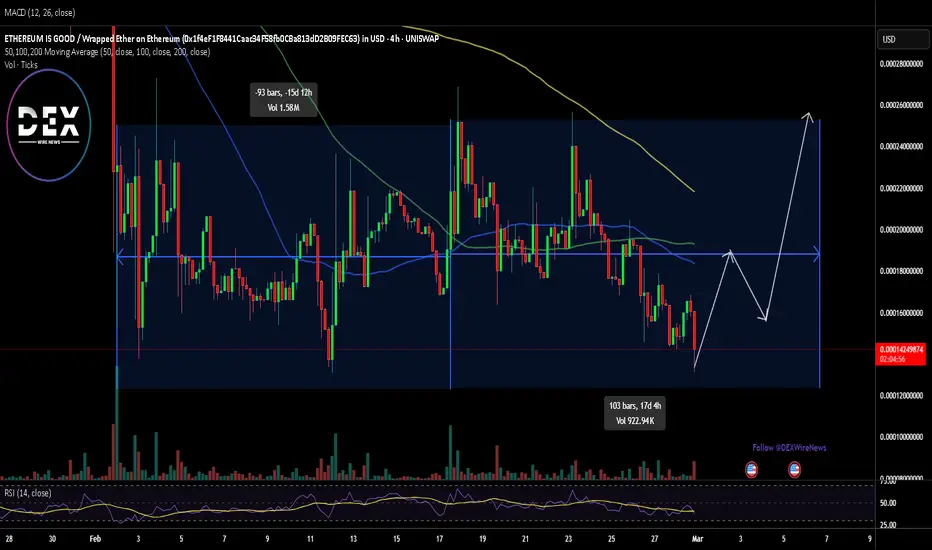This screenshot has height=550, width=932.
Task: Click the Follow @DEXWireNews text
Action: click(x=789, y=448)
